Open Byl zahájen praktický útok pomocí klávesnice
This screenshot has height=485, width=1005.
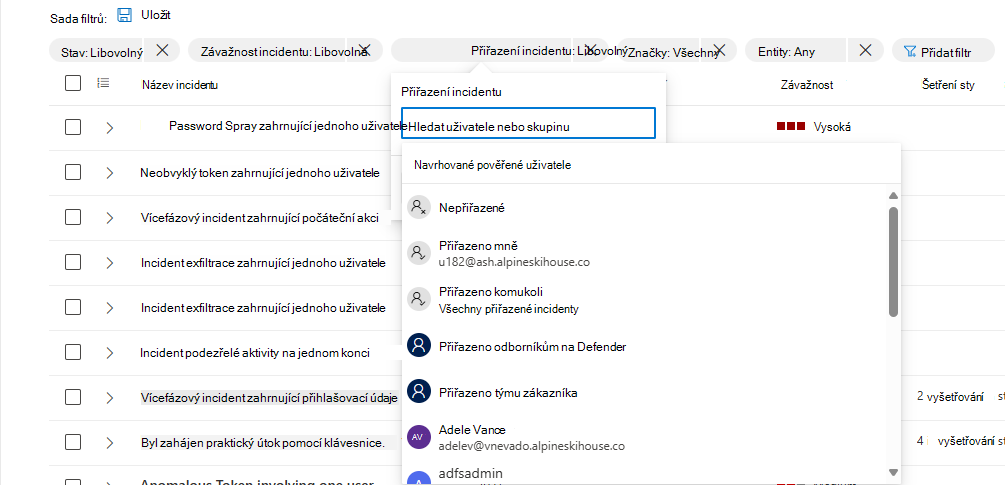click(263, 443)
